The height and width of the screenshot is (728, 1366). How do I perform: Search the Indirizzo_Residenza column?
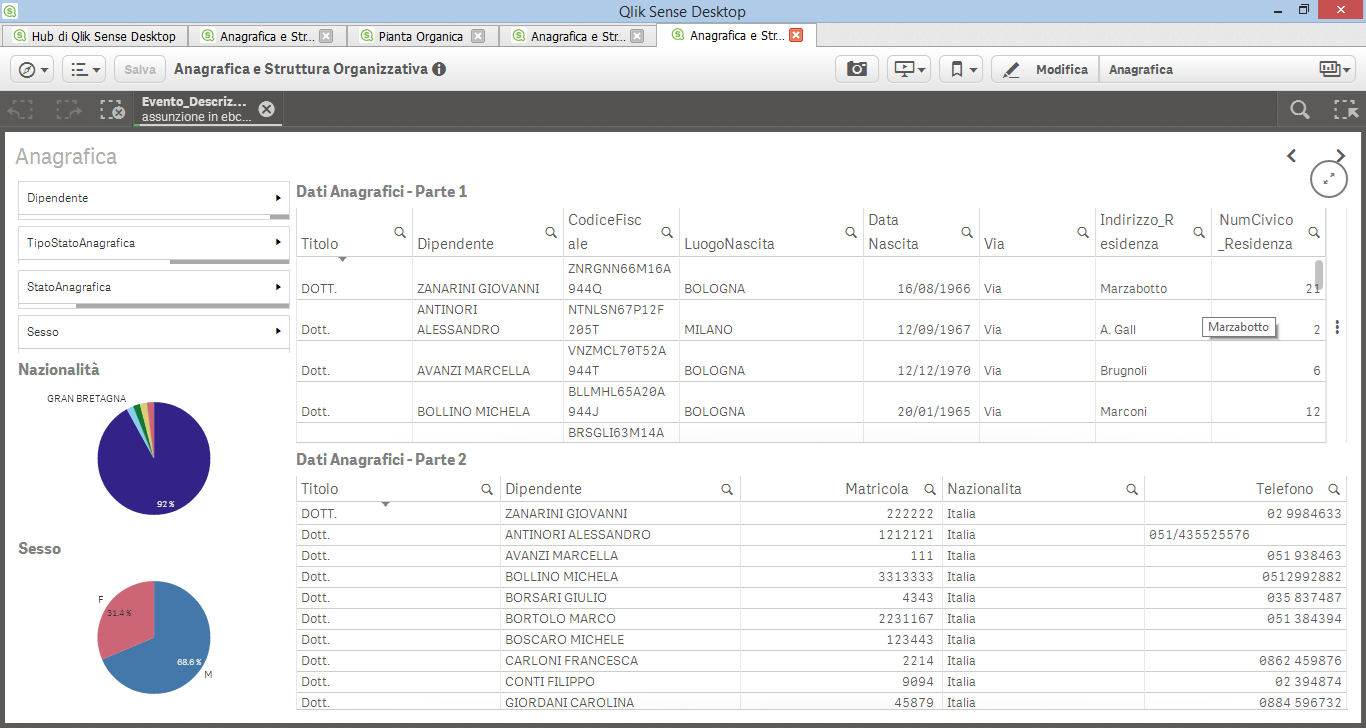pyautogui.click(x=1199, y=232)
